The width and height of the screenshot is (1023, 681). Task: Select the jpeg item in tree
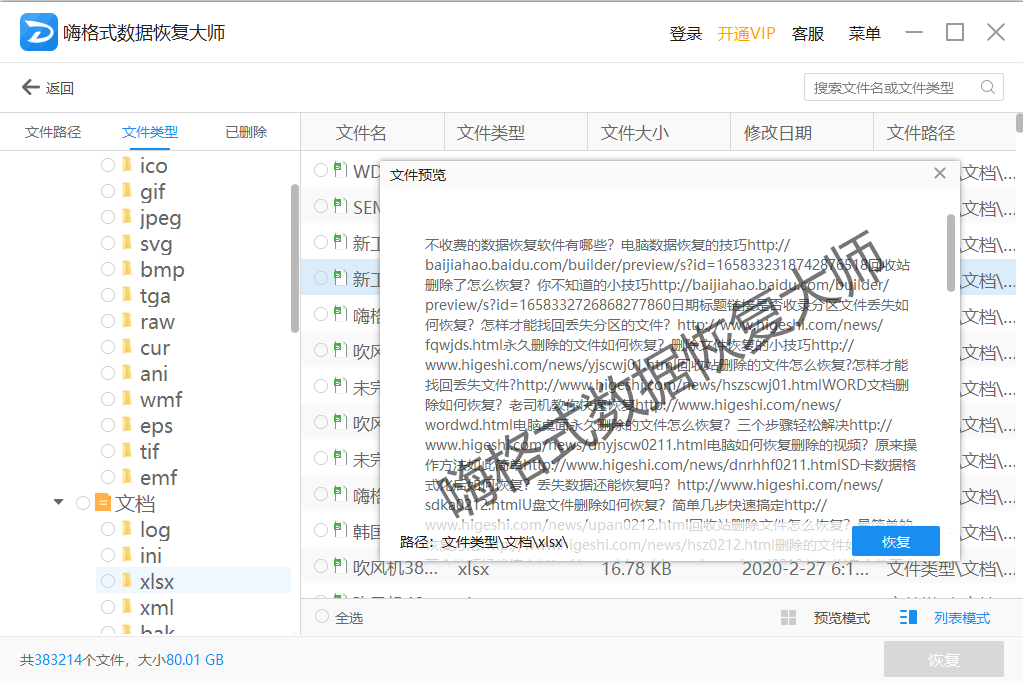pyautogui.click(x=160, y=217)
